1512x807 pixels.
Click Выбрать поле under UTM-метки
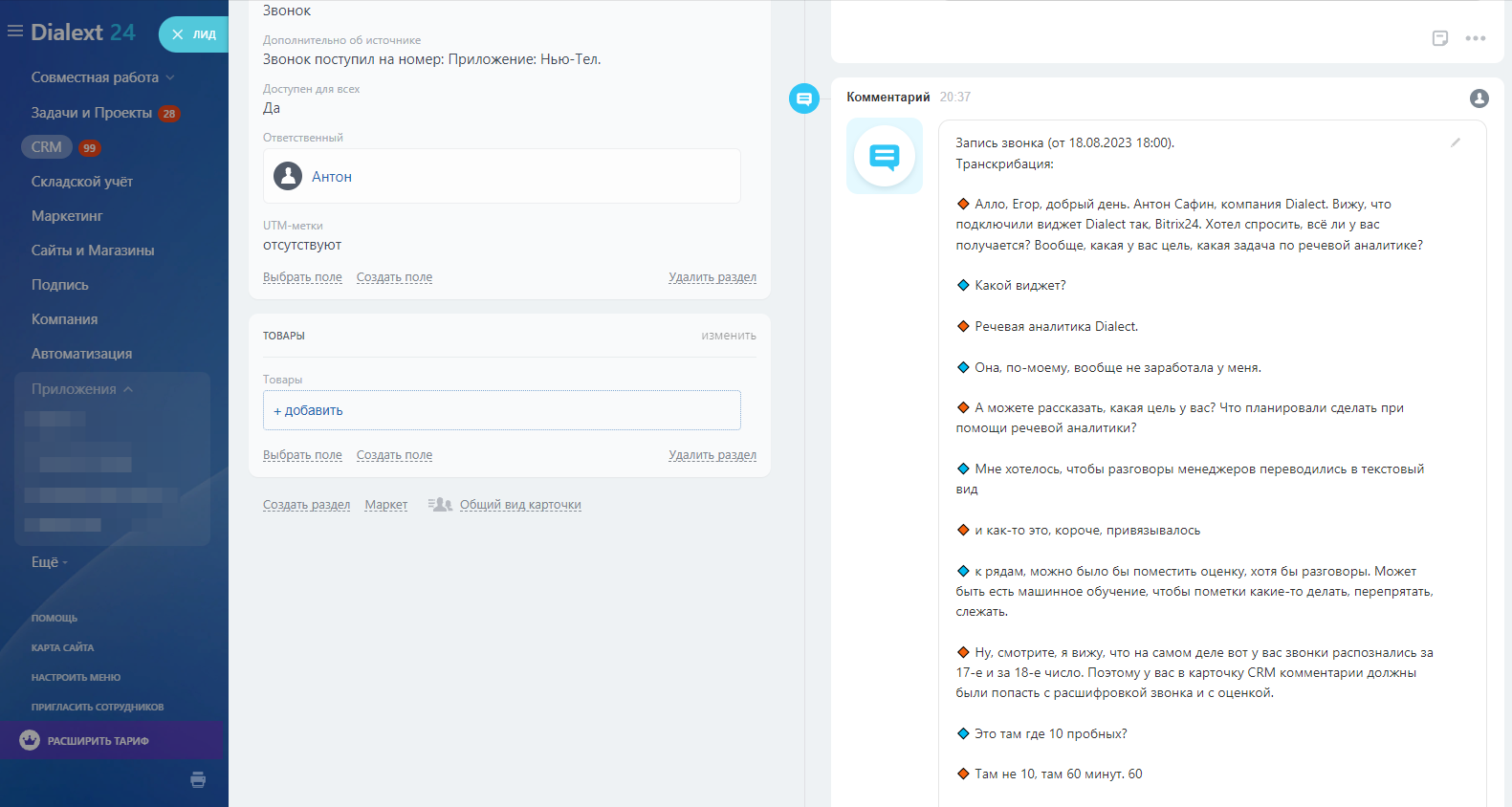pyautogui.click(x=302, y=277)
